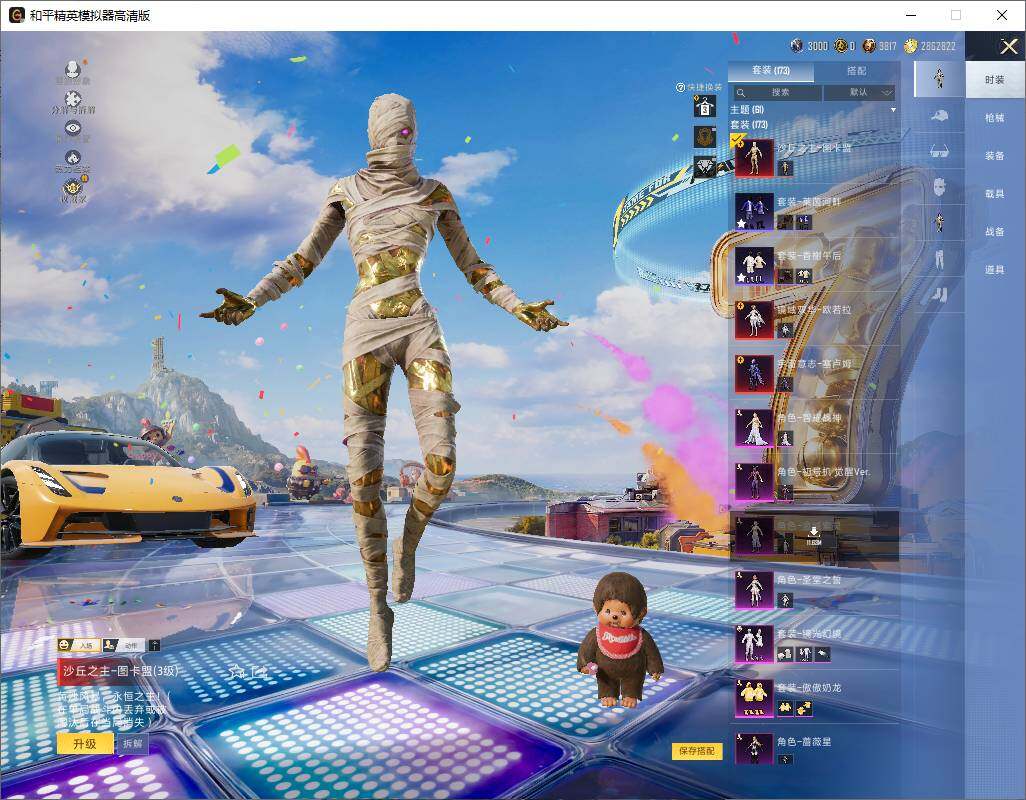Select the face mask category icon
Viewport: 1026px width, 800px height.
point(939,186)
